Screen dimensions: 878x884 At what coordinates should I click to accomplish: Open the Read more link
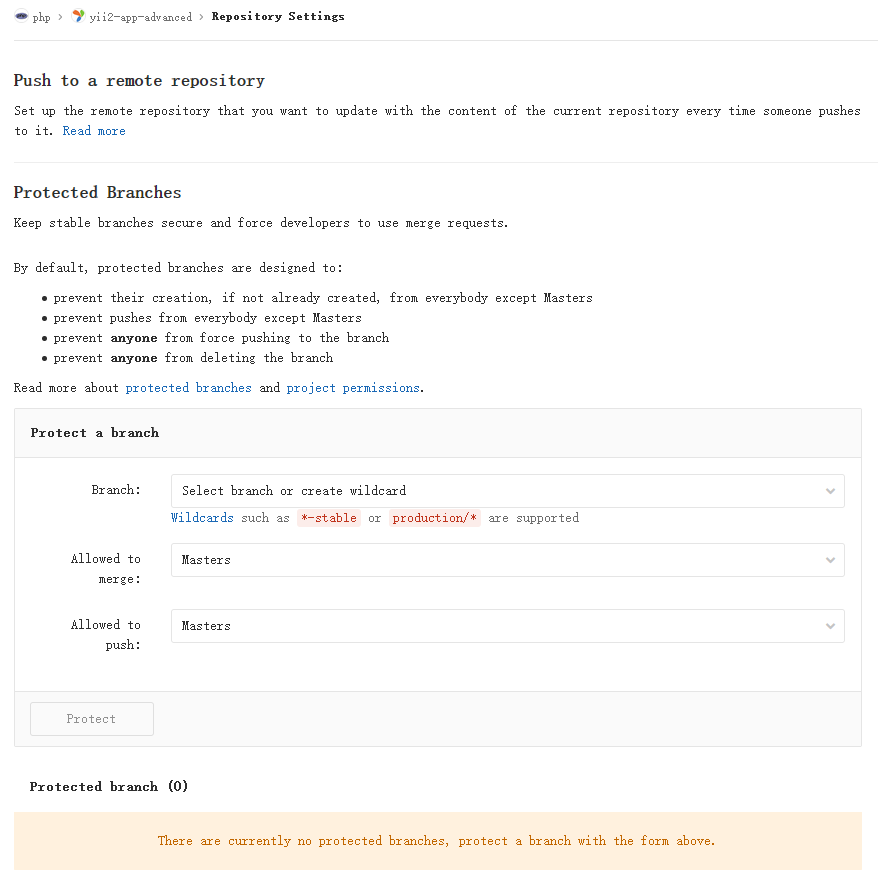point(94,131)
